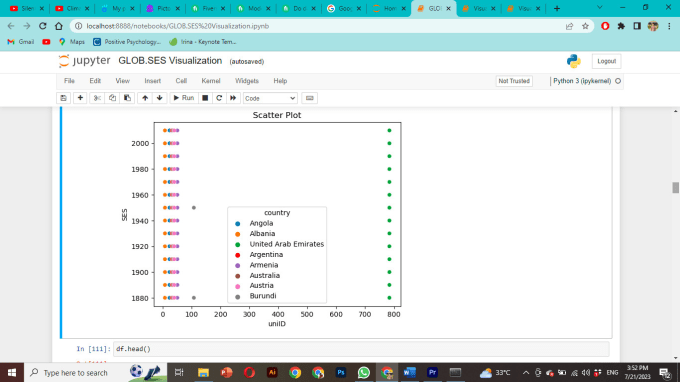Restart the kernel icon

(x=219, y=98)
